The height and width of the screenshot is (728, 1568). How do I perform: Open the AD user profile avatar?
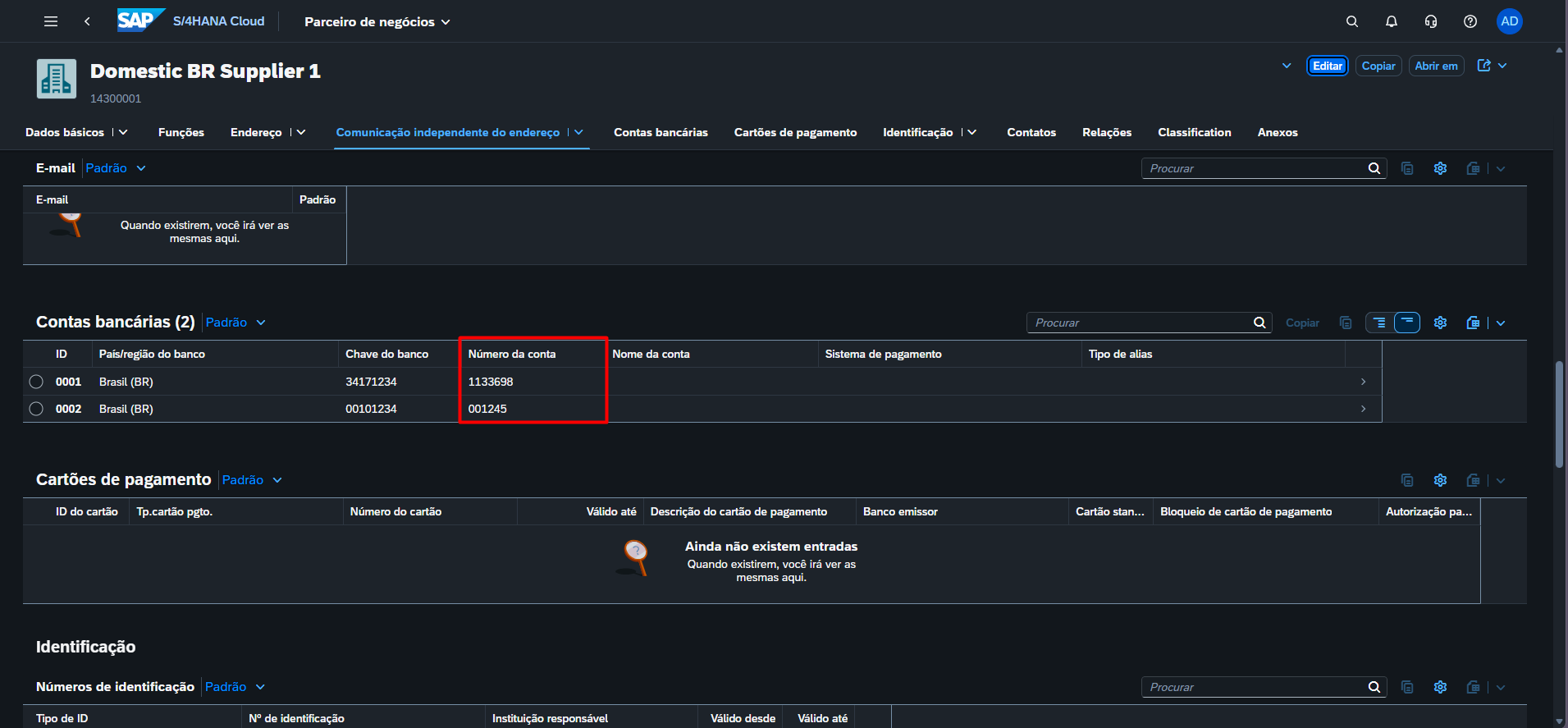(1510, 21)
